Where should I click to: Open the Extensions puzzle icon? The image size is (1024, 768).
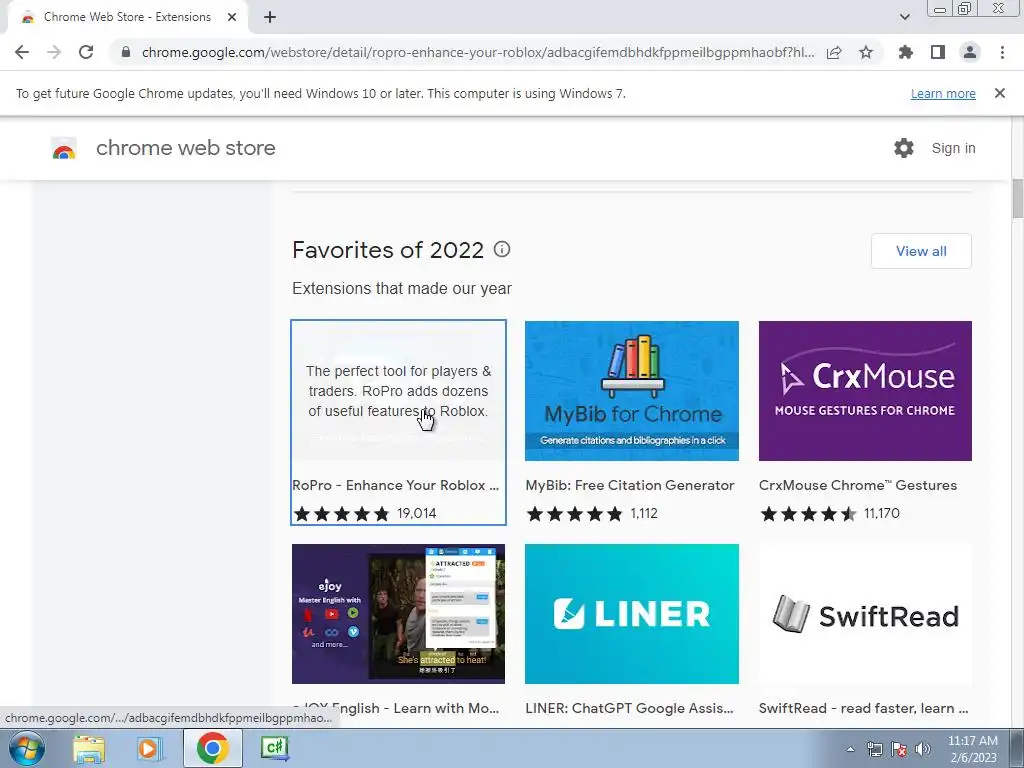[906, 52]
